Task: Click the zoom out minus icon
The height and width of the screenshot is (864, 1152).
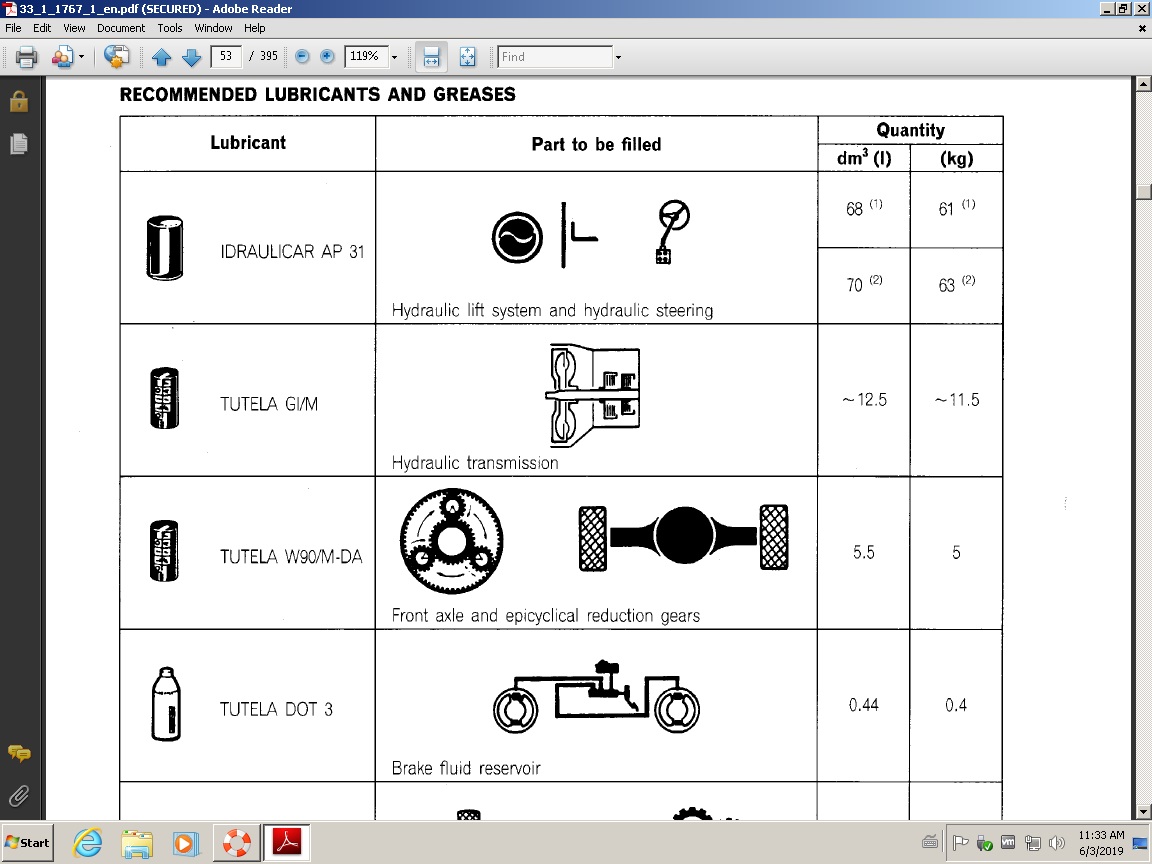Action: pos(302,57)
